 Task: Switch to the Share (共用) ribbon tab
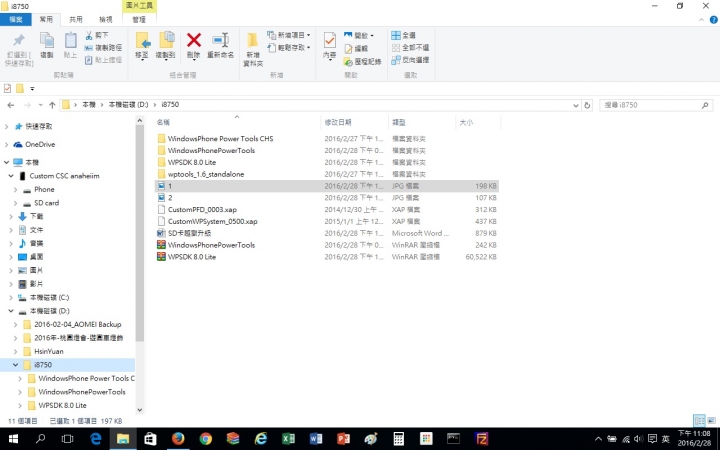[76, 19]
